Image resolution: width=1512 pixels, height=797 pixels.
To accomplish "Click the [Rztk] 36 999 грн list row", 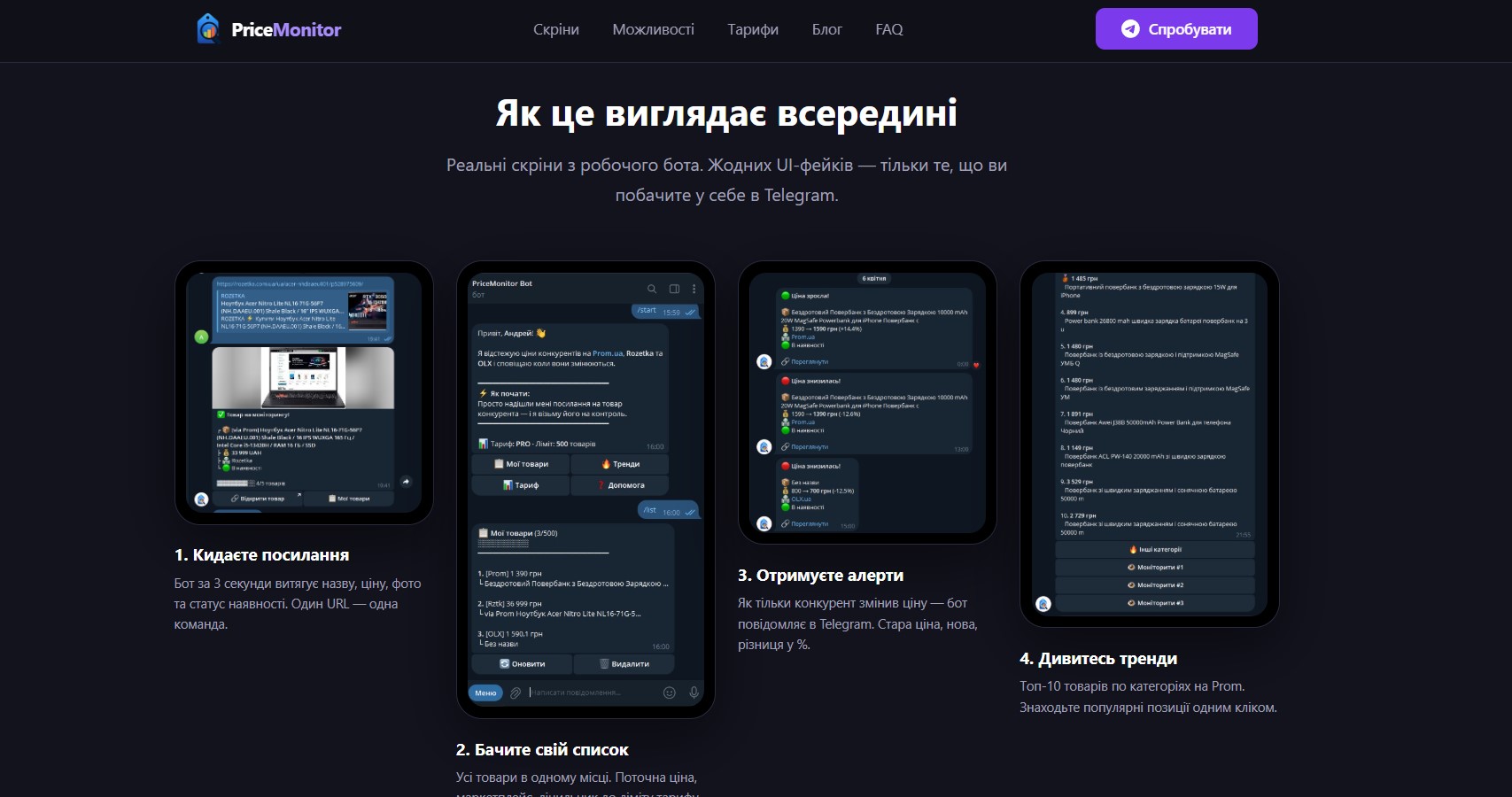I will (x=560, y=608).
